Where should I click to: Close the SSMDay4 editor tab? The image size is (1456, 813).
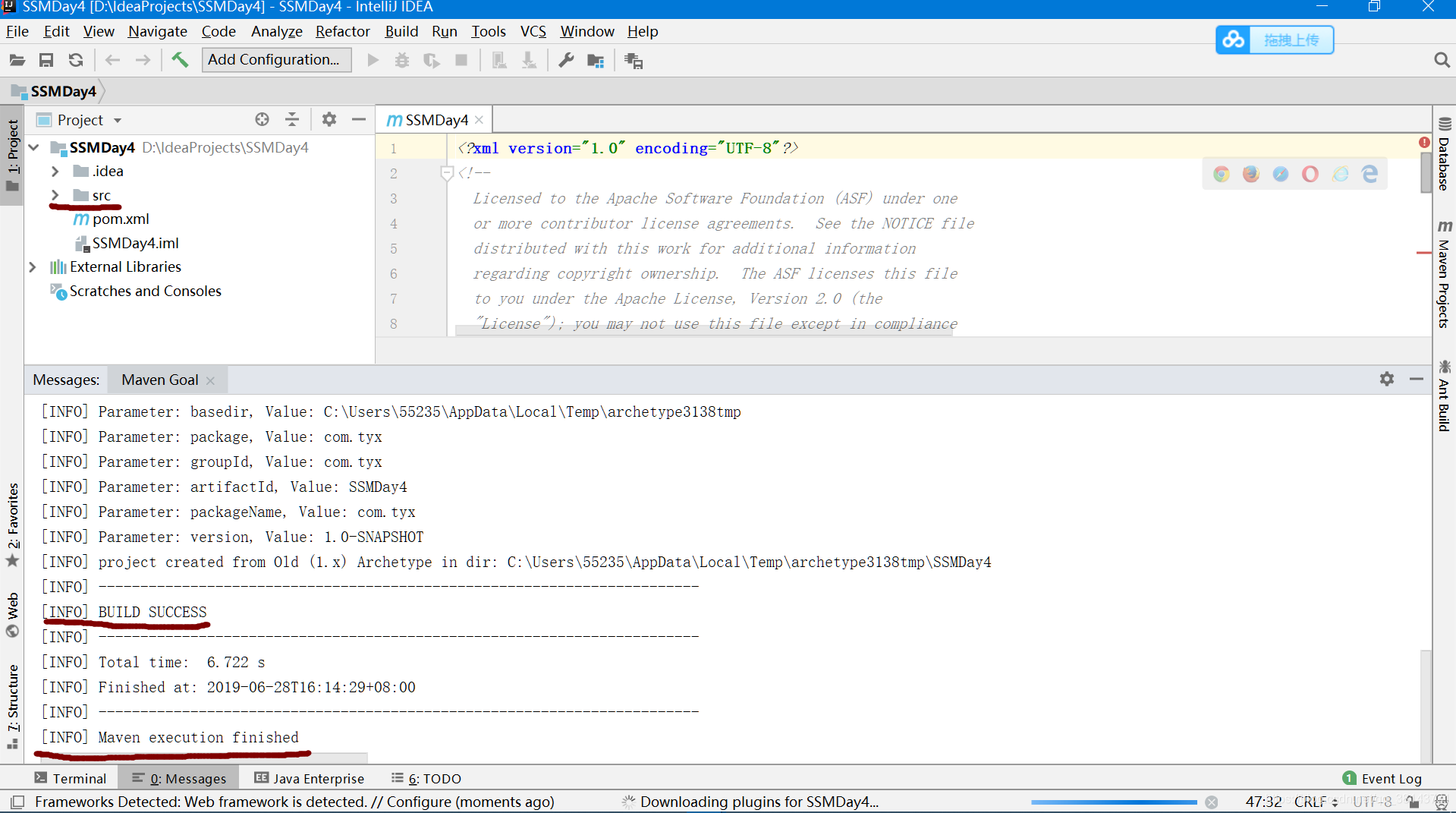point(480,120)
